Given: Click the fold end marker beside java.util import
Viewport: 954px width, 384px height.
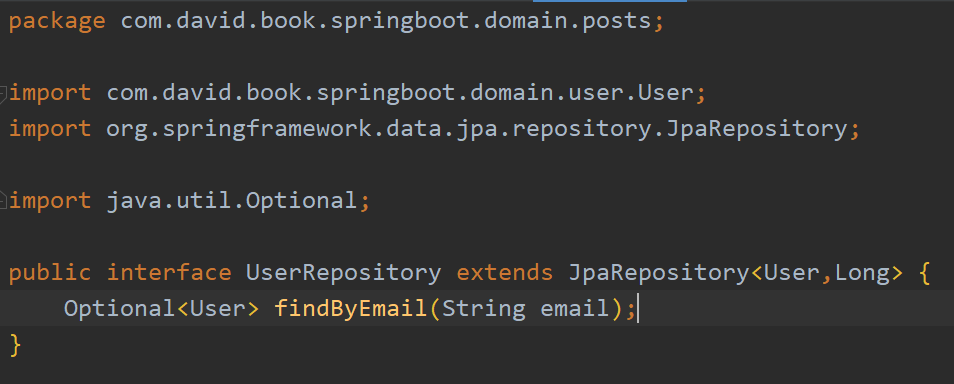Looking at the screenshot, I should tap(3, 200).
